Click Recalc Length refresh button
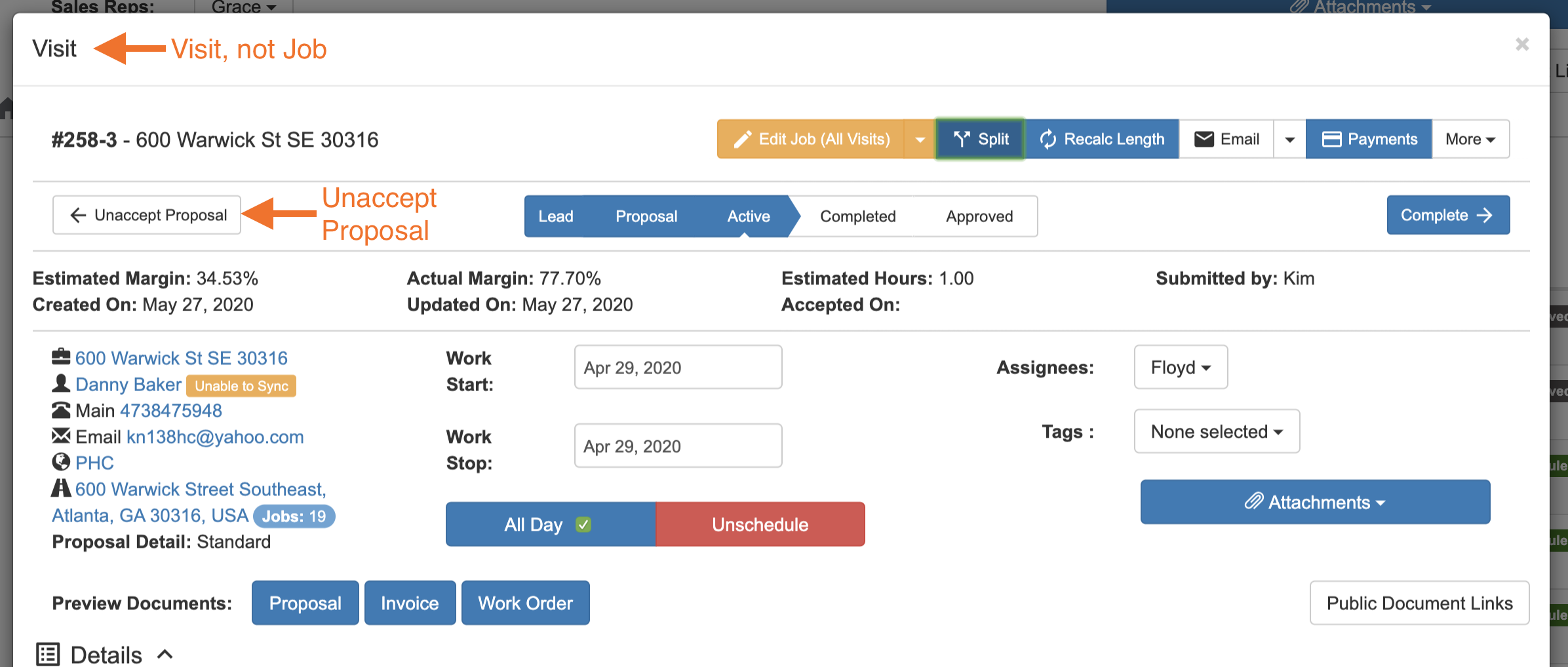The height and width of the screenshot is (667, 1568). (x=1102, y=139)
